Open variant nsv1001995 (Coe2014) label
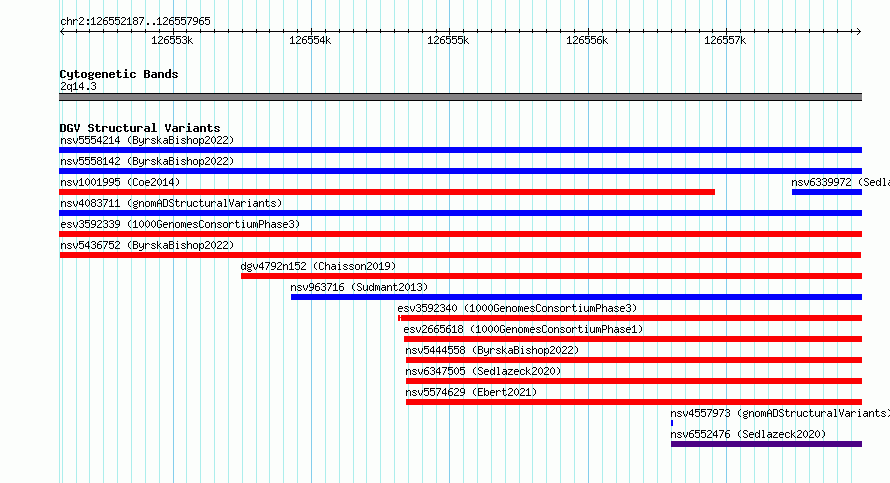890x483 pixels. point(120,182)
